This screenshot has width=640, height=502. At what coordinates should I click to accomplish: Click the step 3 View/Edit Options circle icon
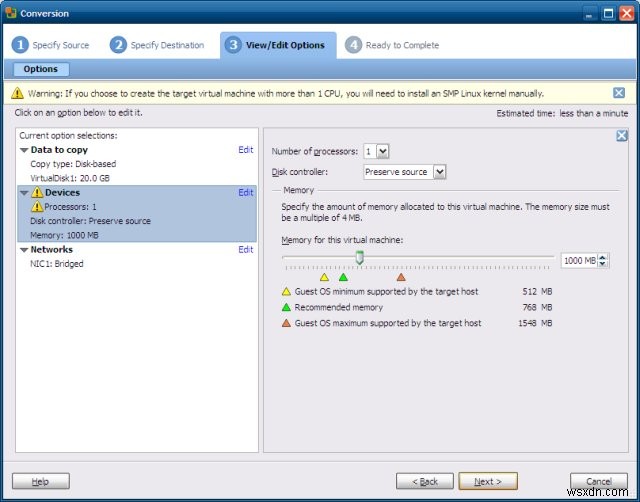(x=233, y=45)
